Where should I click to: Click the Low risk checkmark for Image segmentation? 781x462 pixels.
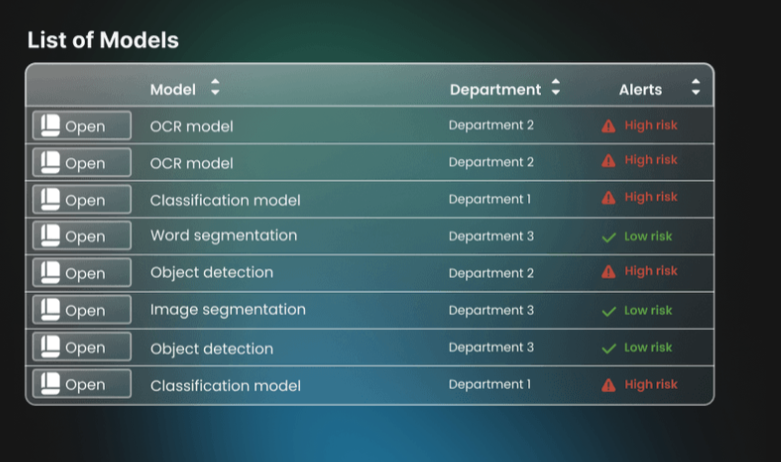[608, 311]
